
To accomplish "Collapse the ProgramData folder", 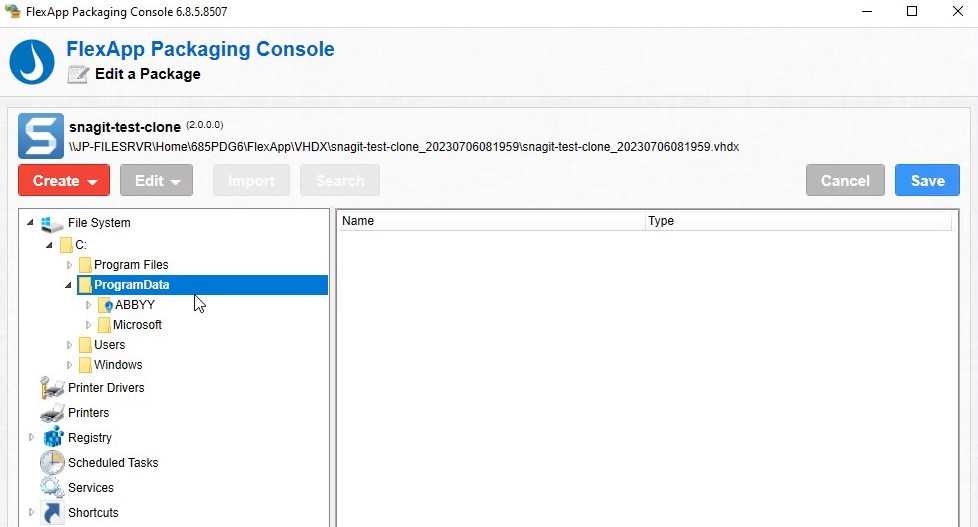I will tap(69, 285).
